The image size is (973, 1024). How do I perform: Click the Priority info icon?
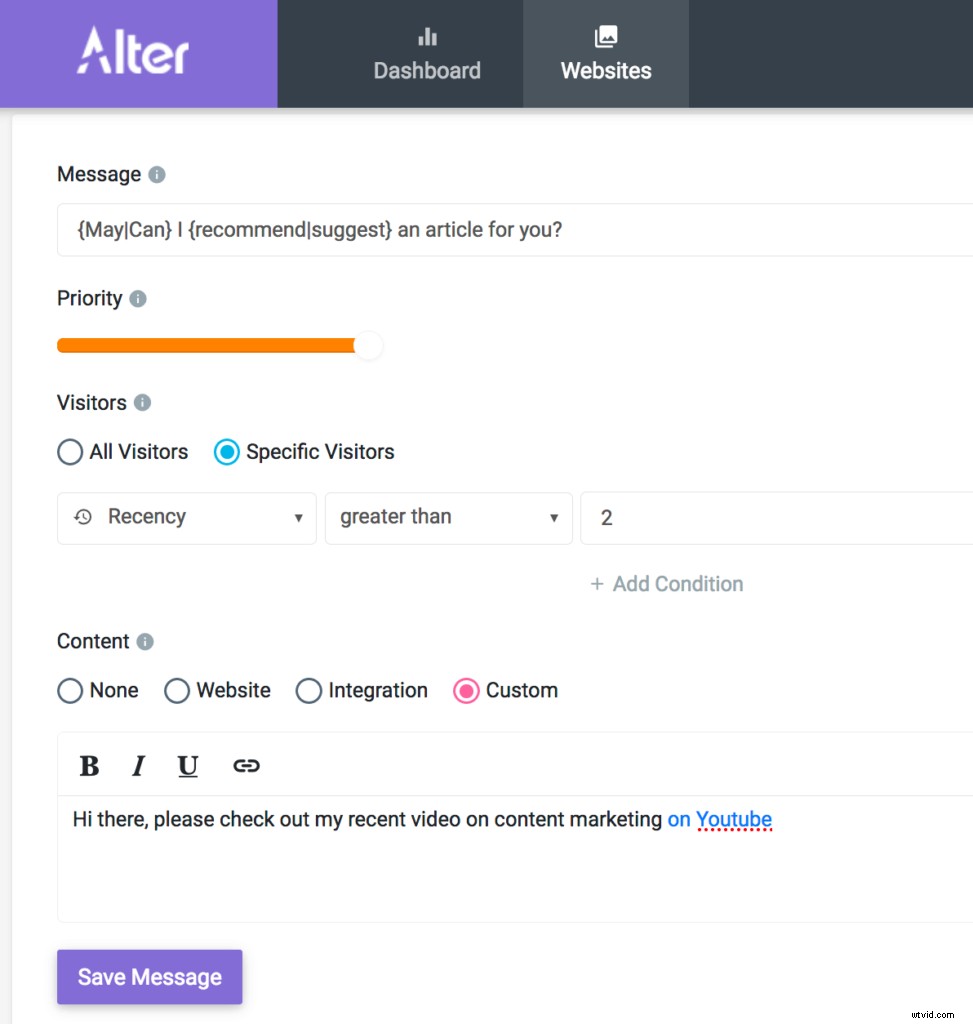(139, 298)
